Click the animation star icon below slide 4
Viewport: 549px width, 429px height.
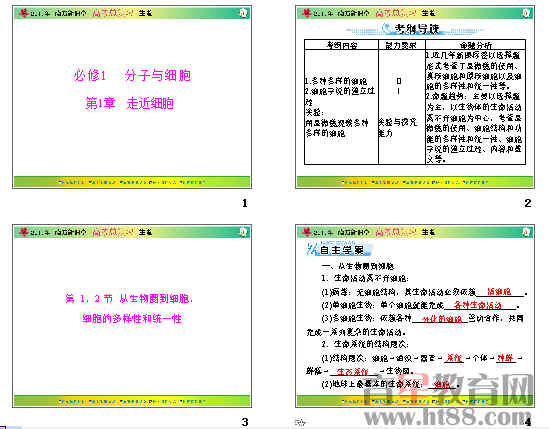click(300, 422)
